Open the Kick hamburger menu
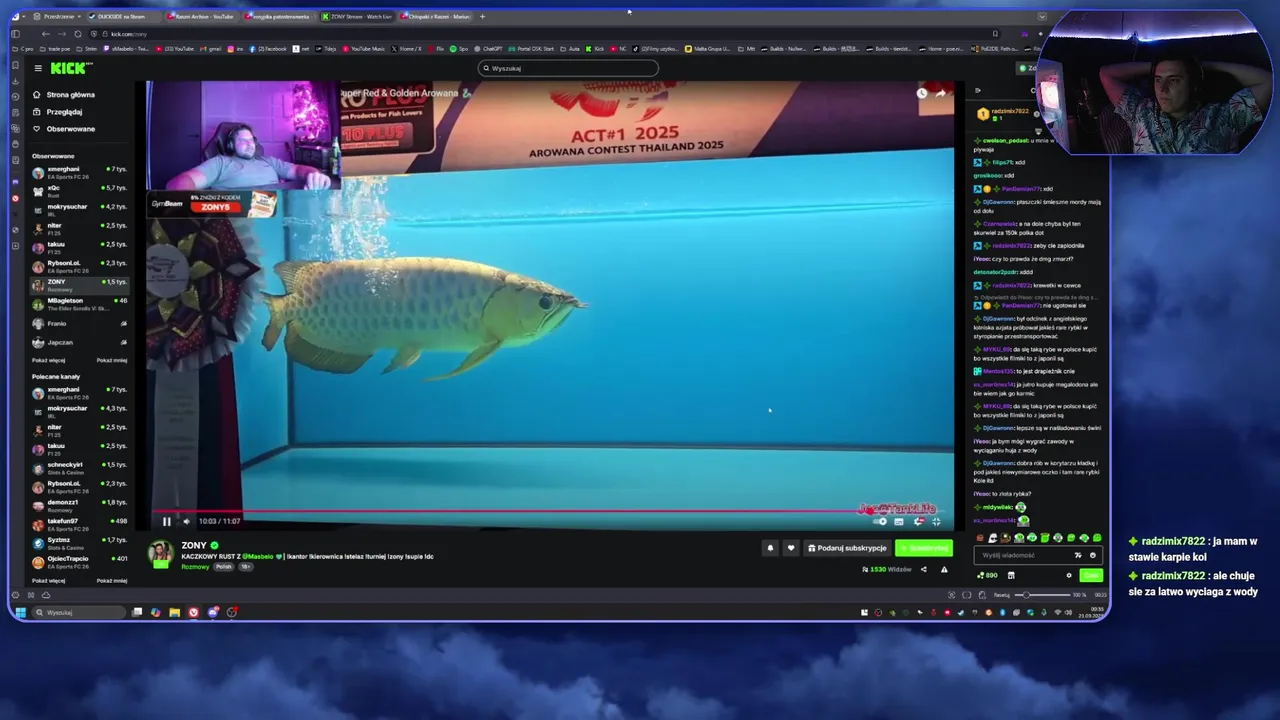Screen dimensions: 1280x720 [38, 68]
